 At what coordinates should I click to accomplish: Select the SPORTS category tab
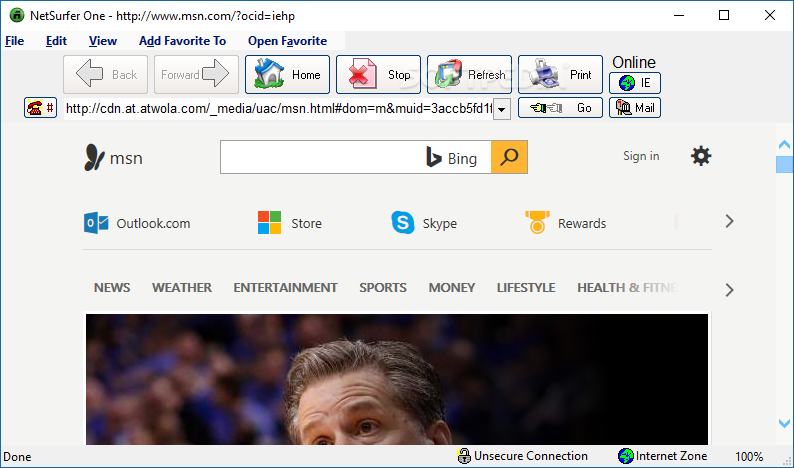click(383, 288)
